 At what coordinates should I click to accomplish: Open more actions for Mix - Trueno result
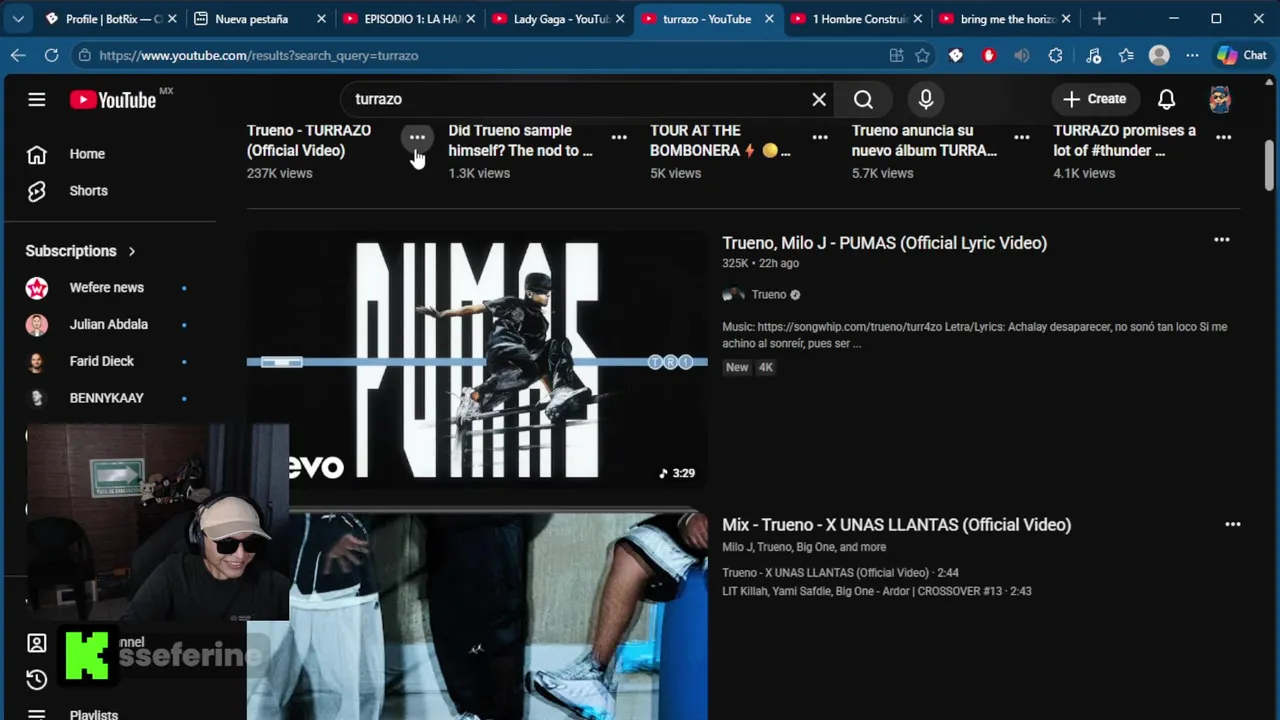1232,524
